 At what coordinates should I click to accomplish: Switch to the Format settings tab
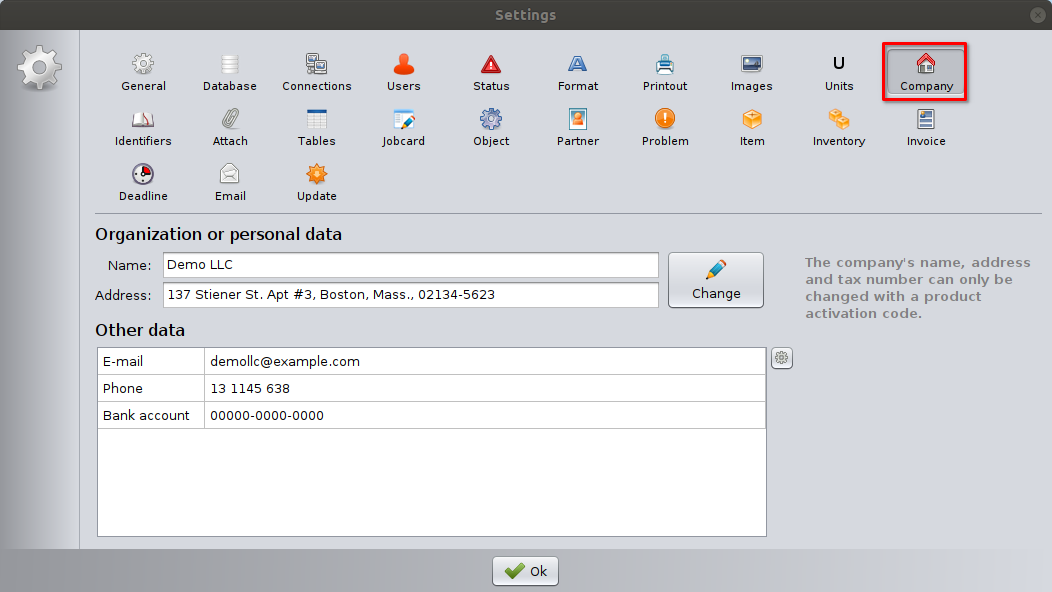pos(578,73)
